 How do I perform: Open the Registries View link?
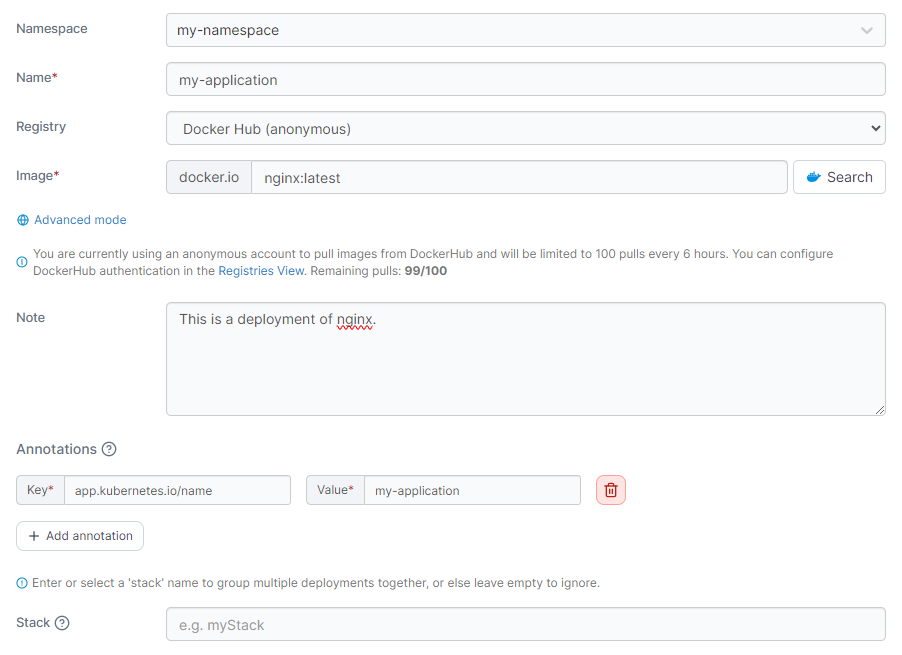(x=259, y=271)
